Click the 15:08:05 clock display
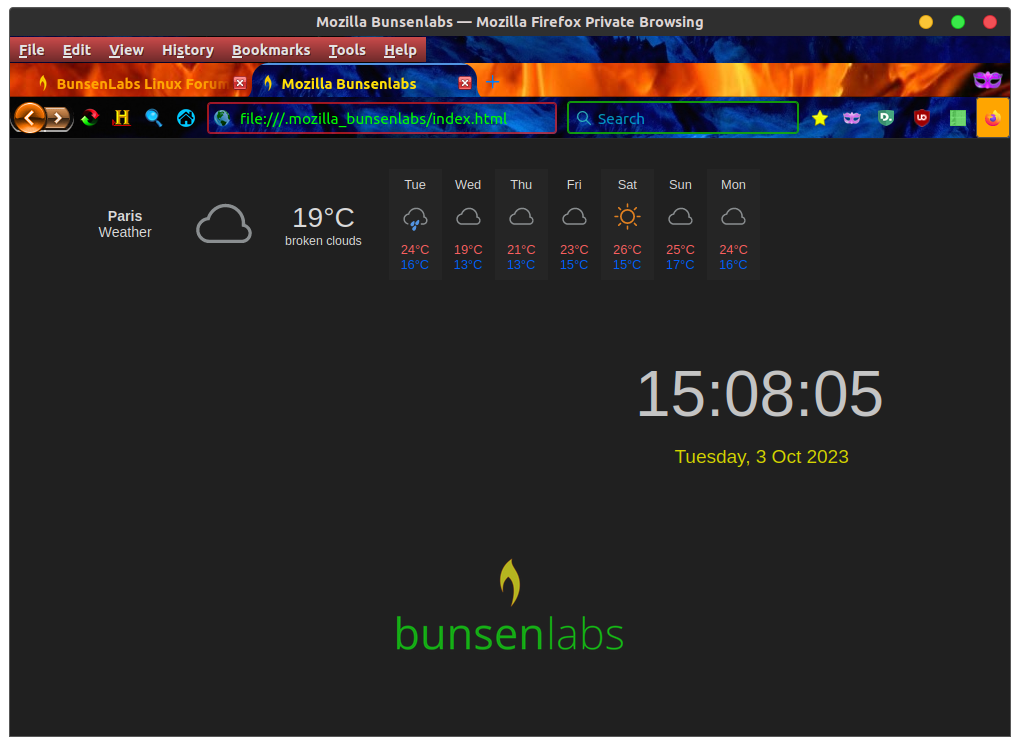1020x746 pixels. pyautogui.click(x=760, y=393)
